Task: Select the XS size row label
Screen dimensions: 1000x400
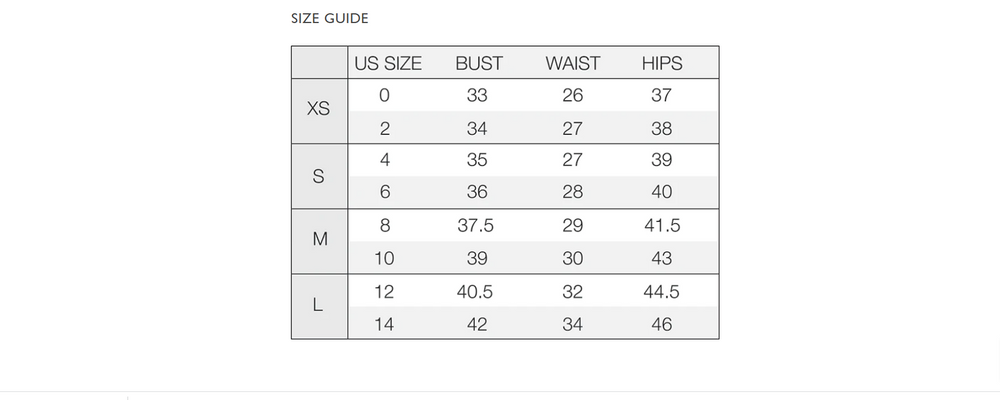Action: click(318, 110)
